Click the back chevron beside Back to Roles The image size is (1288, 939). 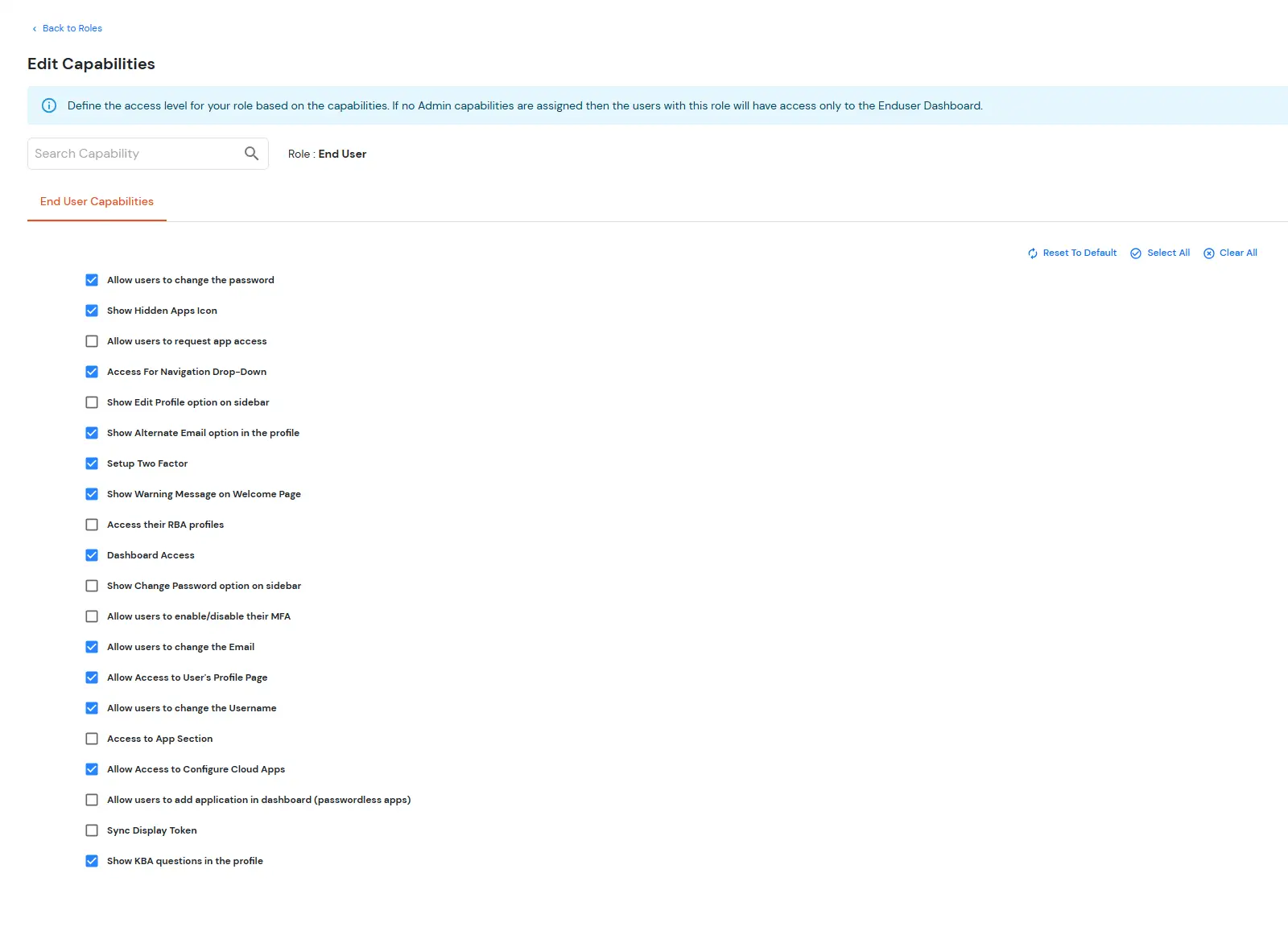click(x=34, y=29)
